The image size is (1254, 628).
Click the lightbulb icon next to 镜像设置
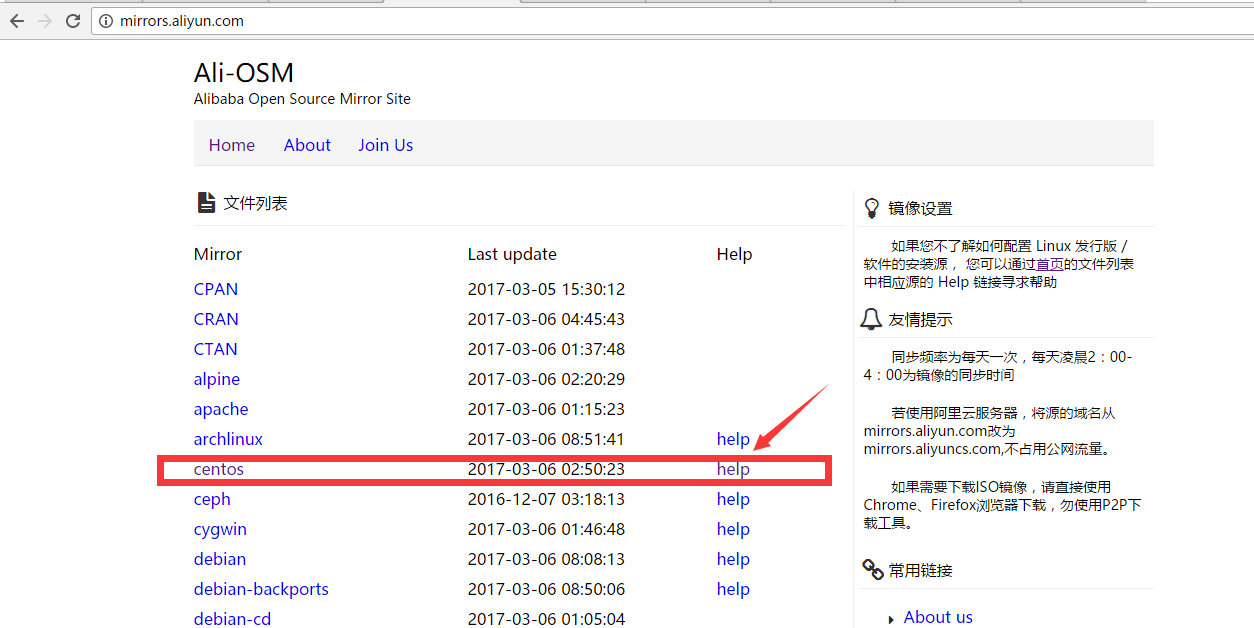873,207
